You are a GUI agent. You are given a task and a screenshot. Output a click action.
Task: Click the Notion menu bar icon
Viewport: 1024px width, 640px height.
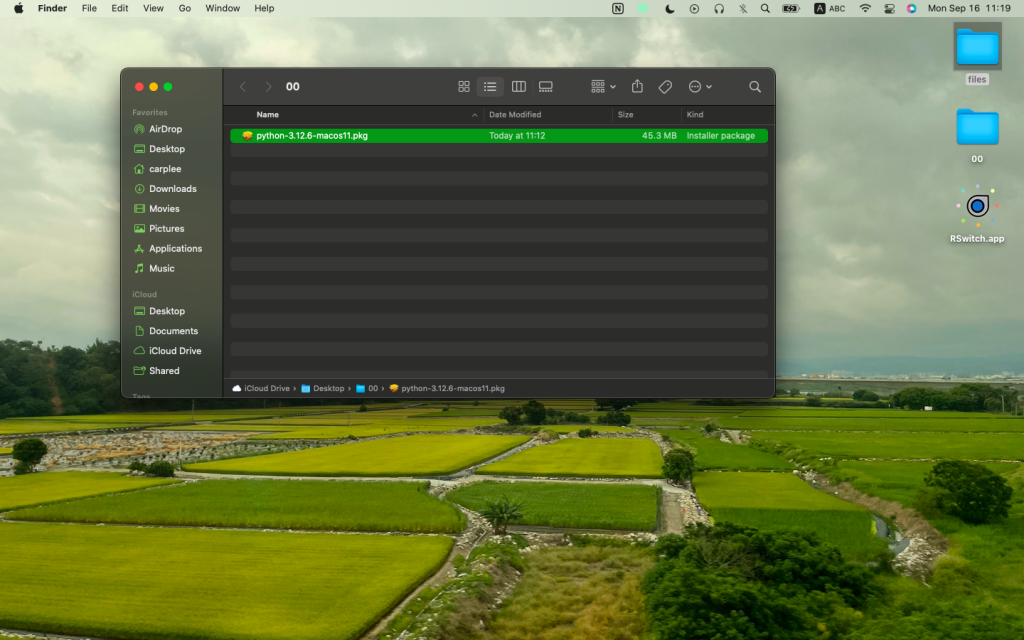[x=618, y=8]
